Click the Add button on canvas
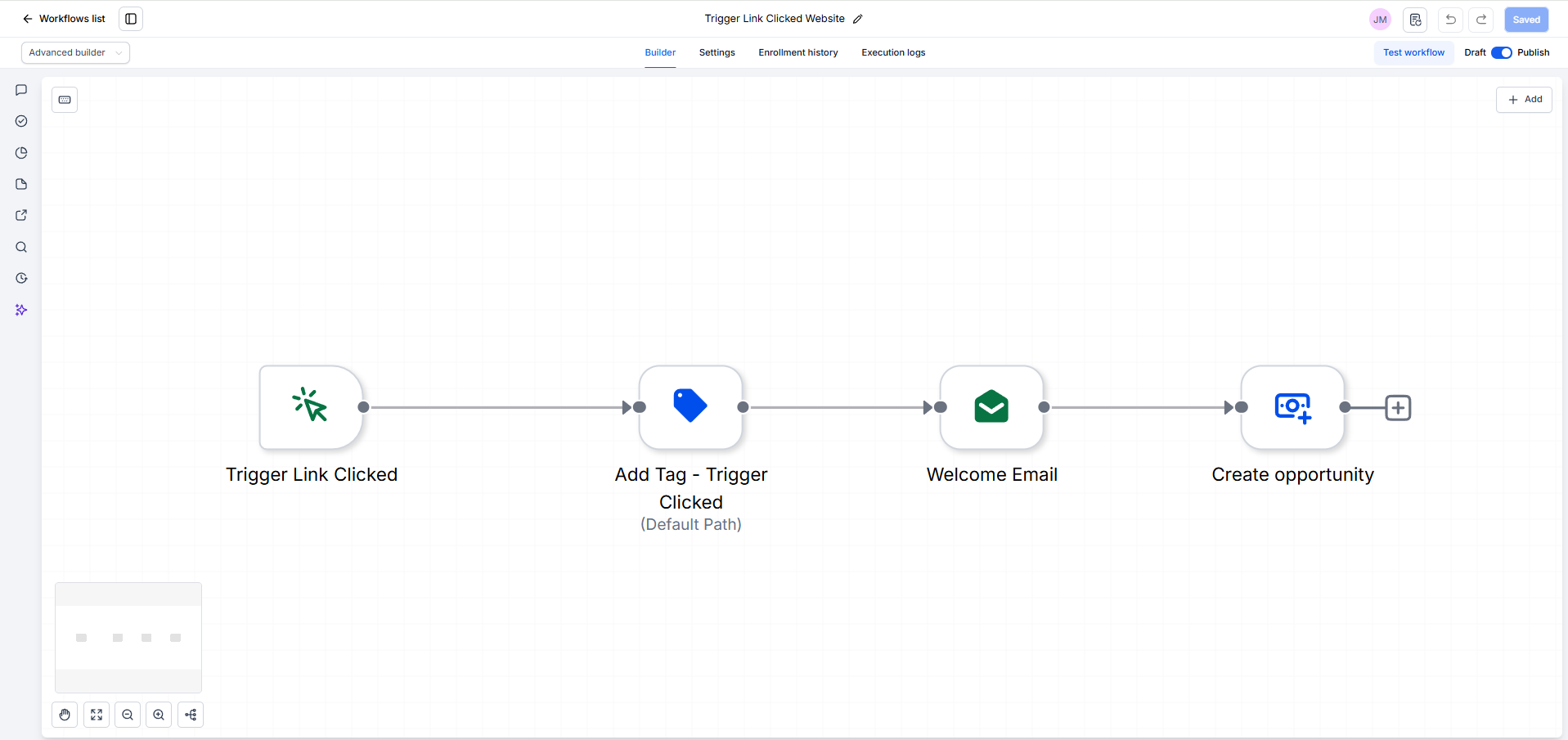 coord(1524,100)
